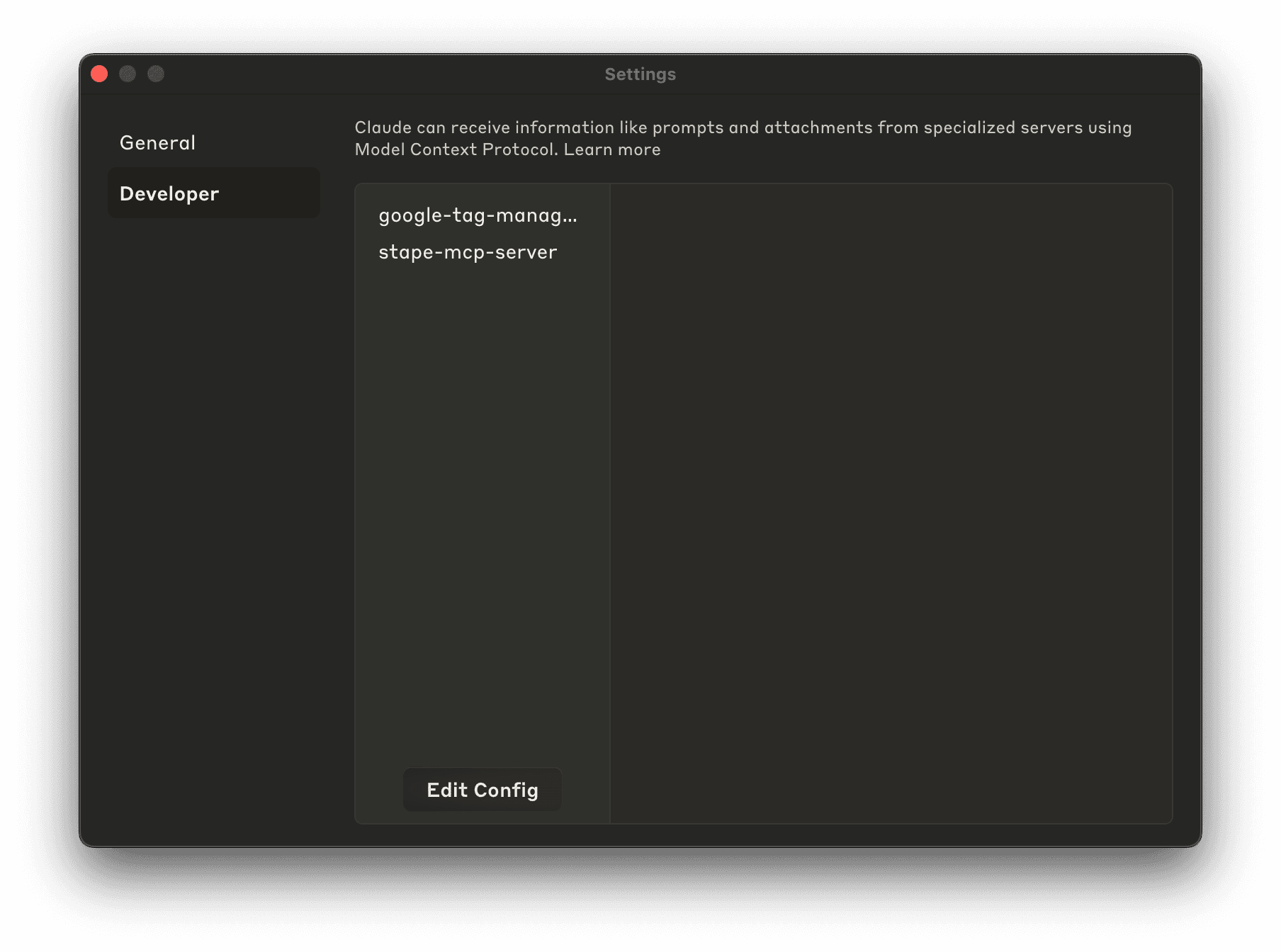Select the google-tag-manager MCP server entry
Image resolution: width=1281 pixels, height=952 pixels.
478,216
